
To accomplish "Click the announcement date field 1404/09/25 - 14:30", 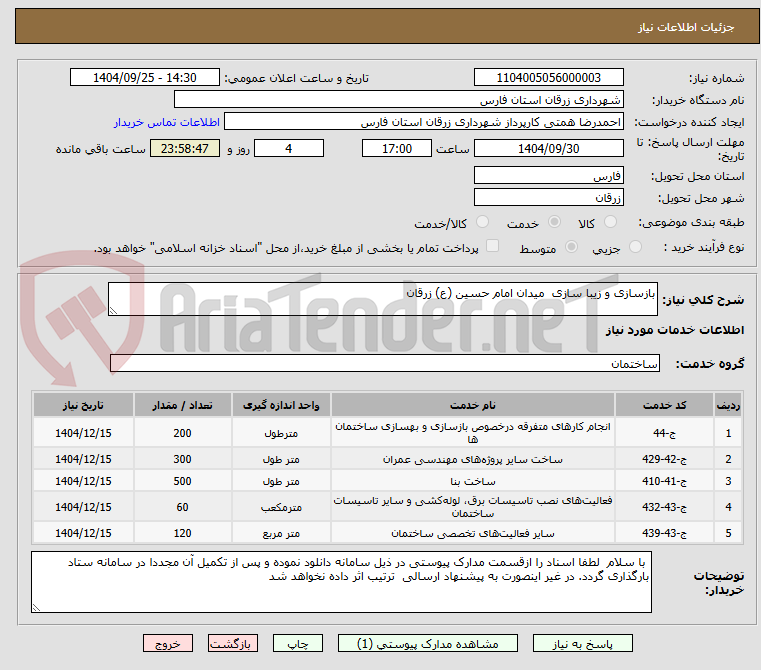I will coord(145,77).
